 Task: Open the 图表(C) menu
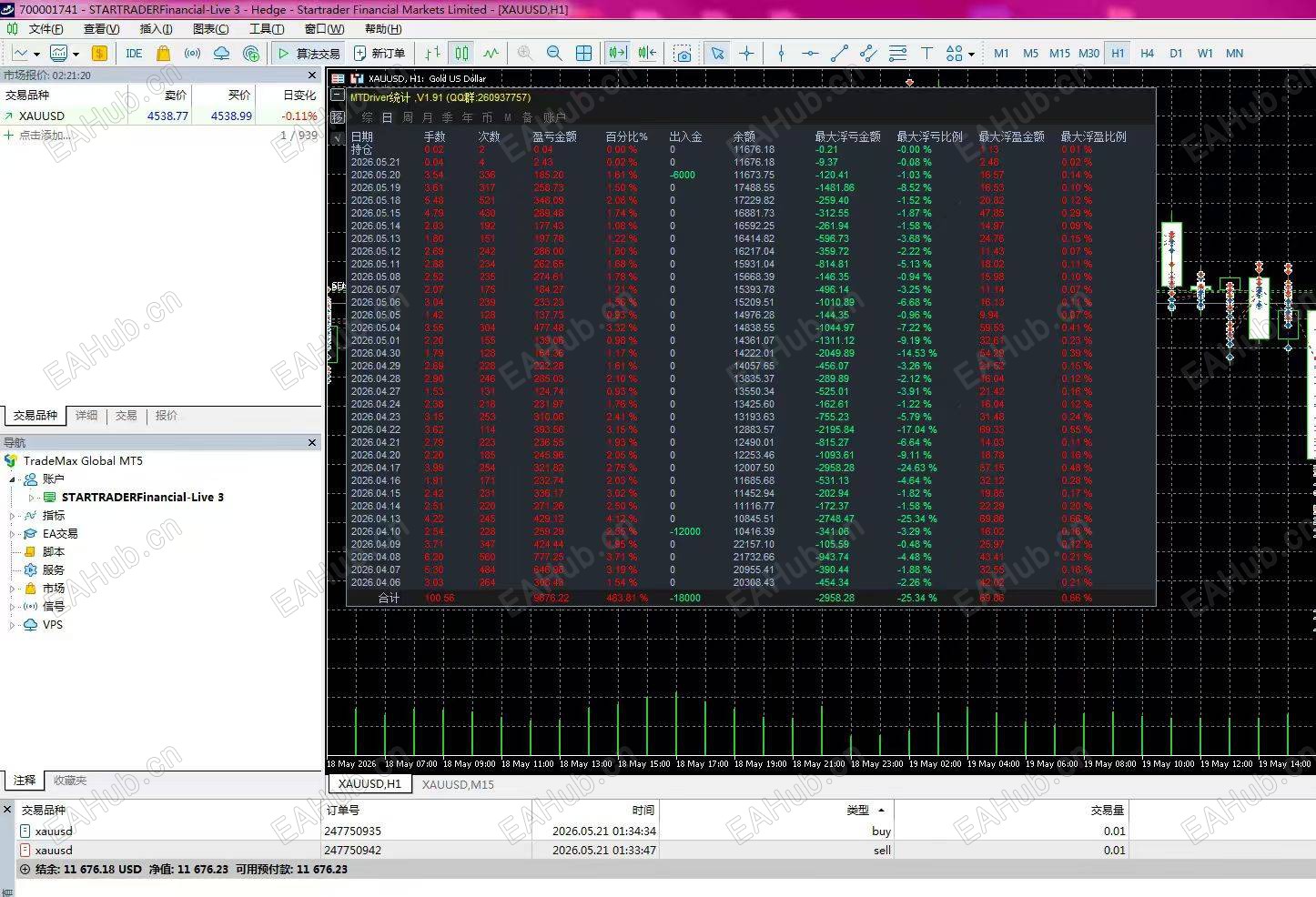pos(210,29)
